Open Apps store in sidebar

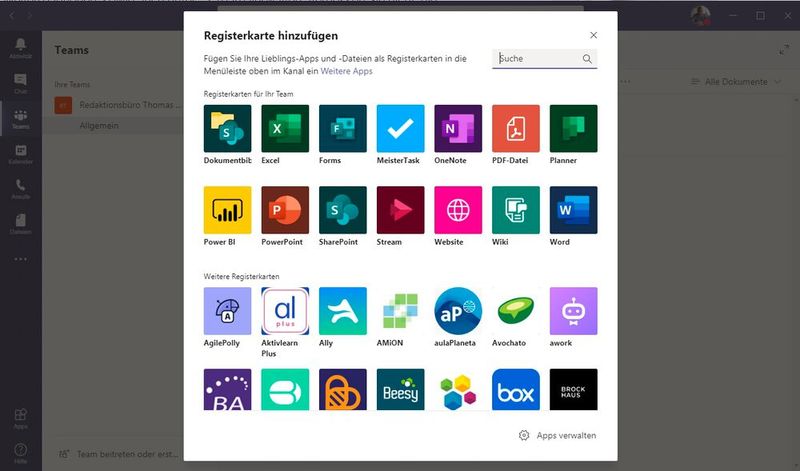tap(20, 418)
